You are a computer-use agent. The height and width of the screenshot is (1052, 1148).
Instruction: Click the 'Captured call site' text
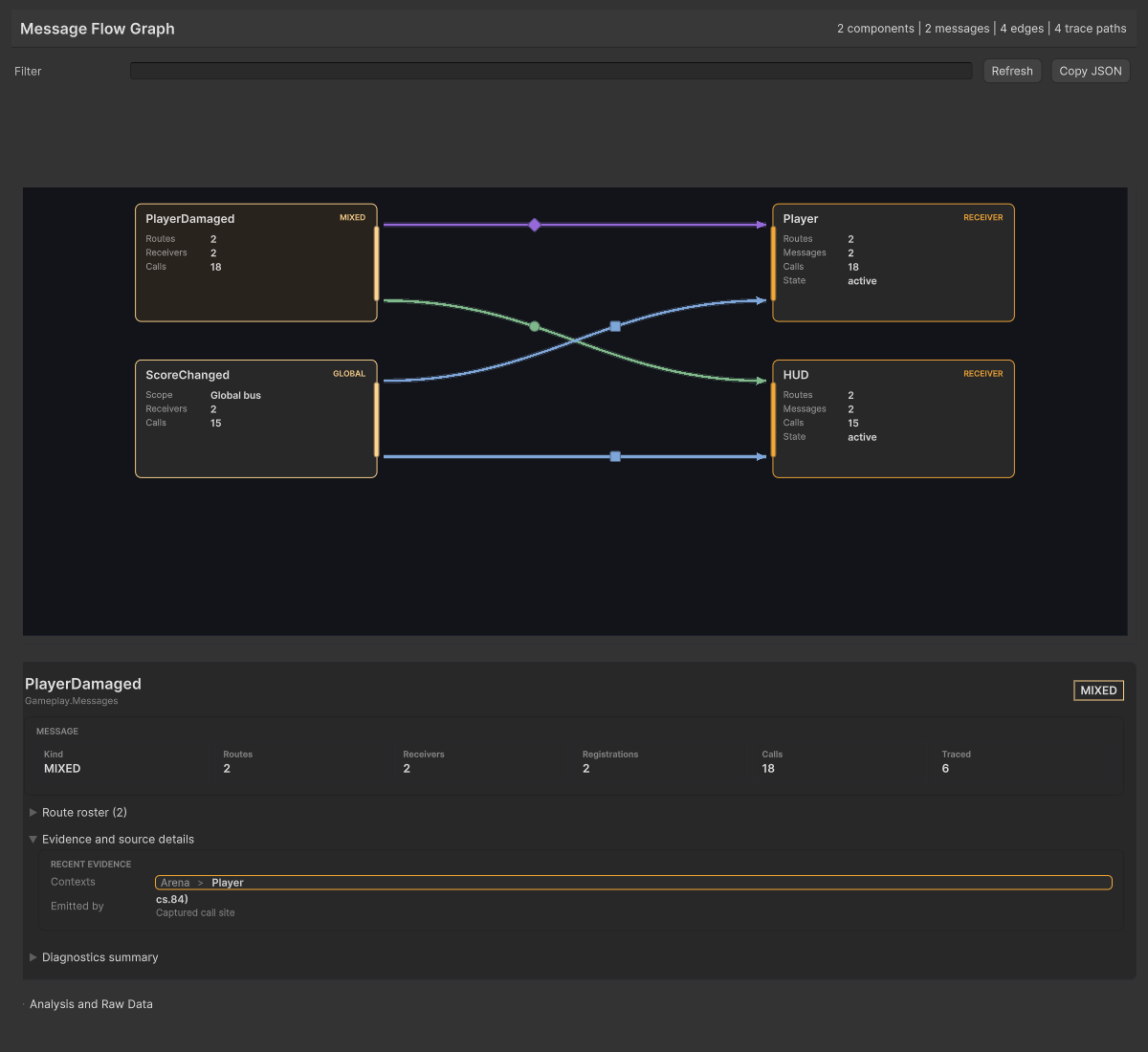[x=195, y=913]
